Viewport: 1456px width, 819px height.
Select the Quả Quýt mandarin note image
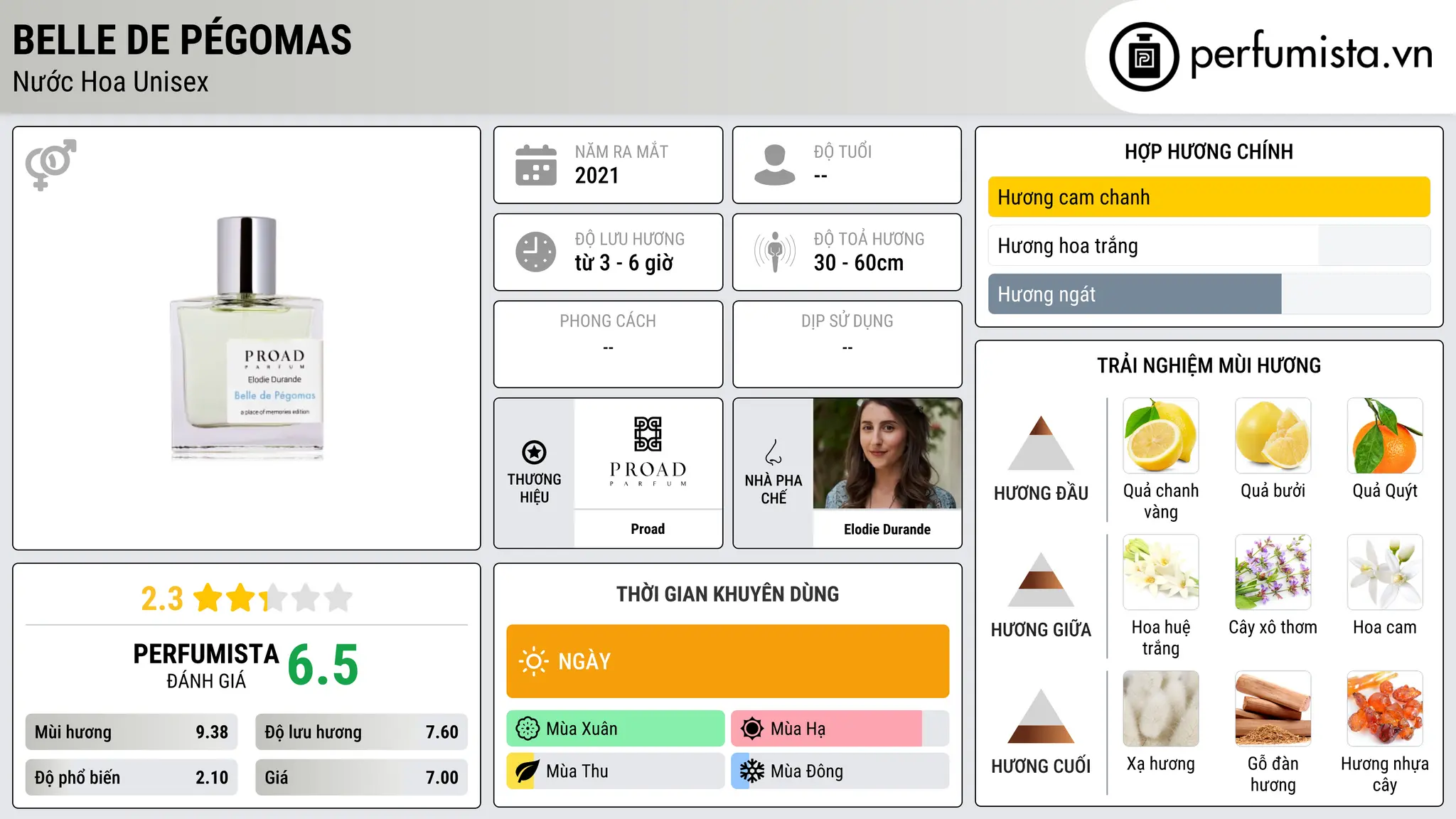tap(1385, 436)
